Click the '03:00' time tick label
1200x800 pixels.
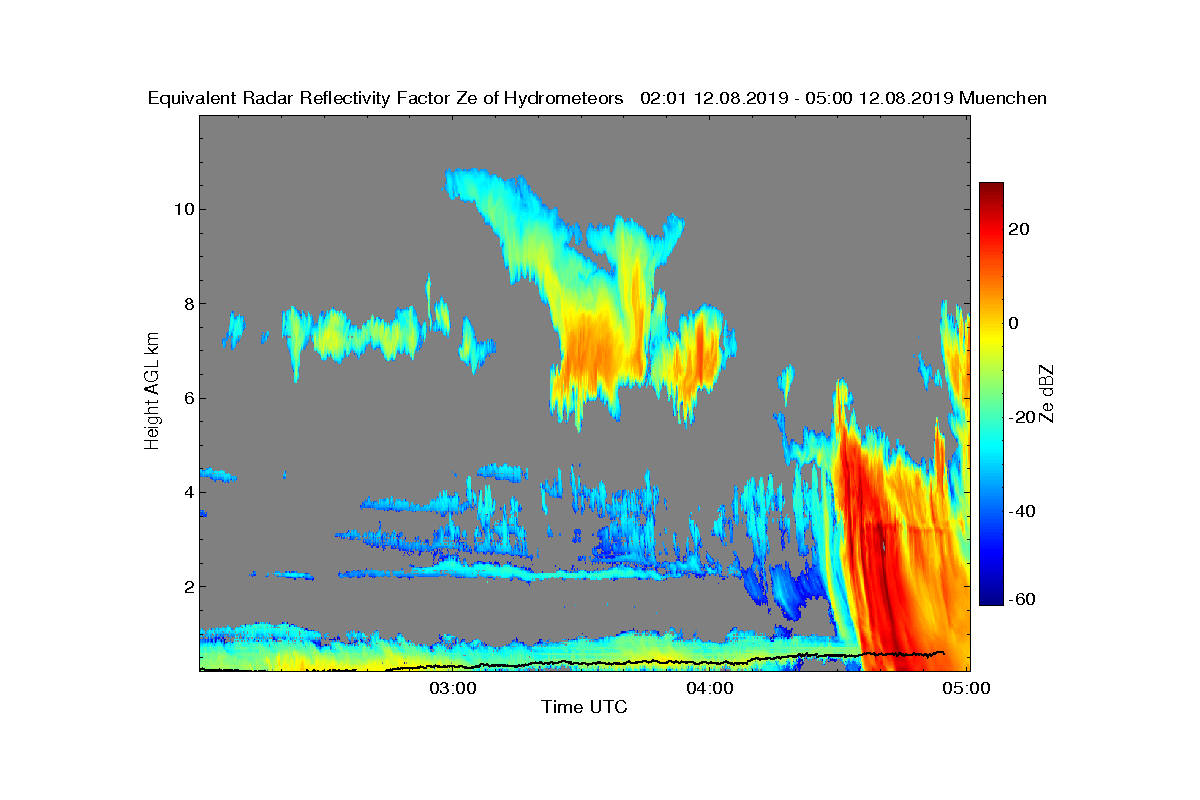point(452,688)
